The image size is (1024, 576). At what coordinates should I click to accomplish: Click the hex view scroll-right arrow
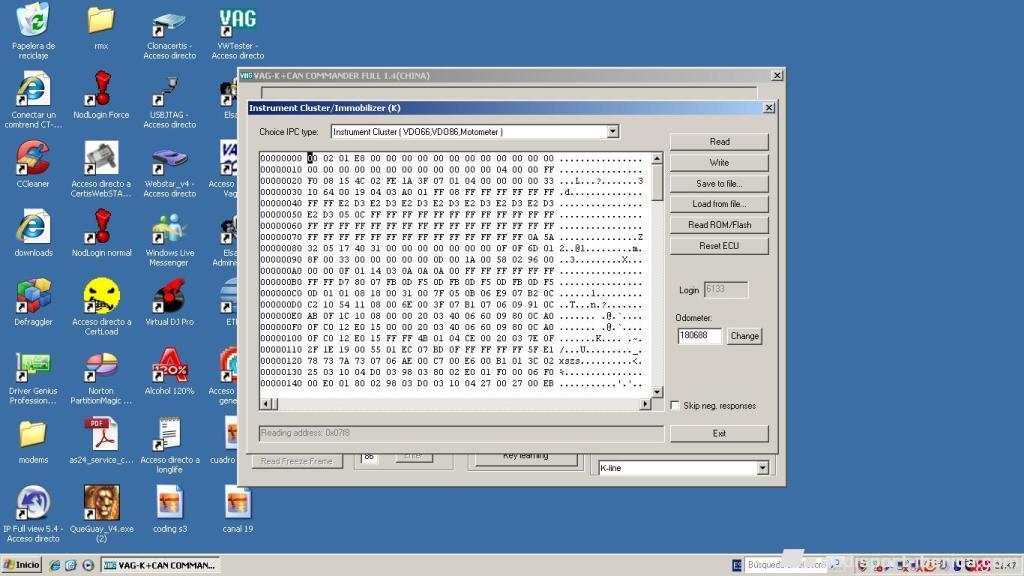(x=645, y=404)
